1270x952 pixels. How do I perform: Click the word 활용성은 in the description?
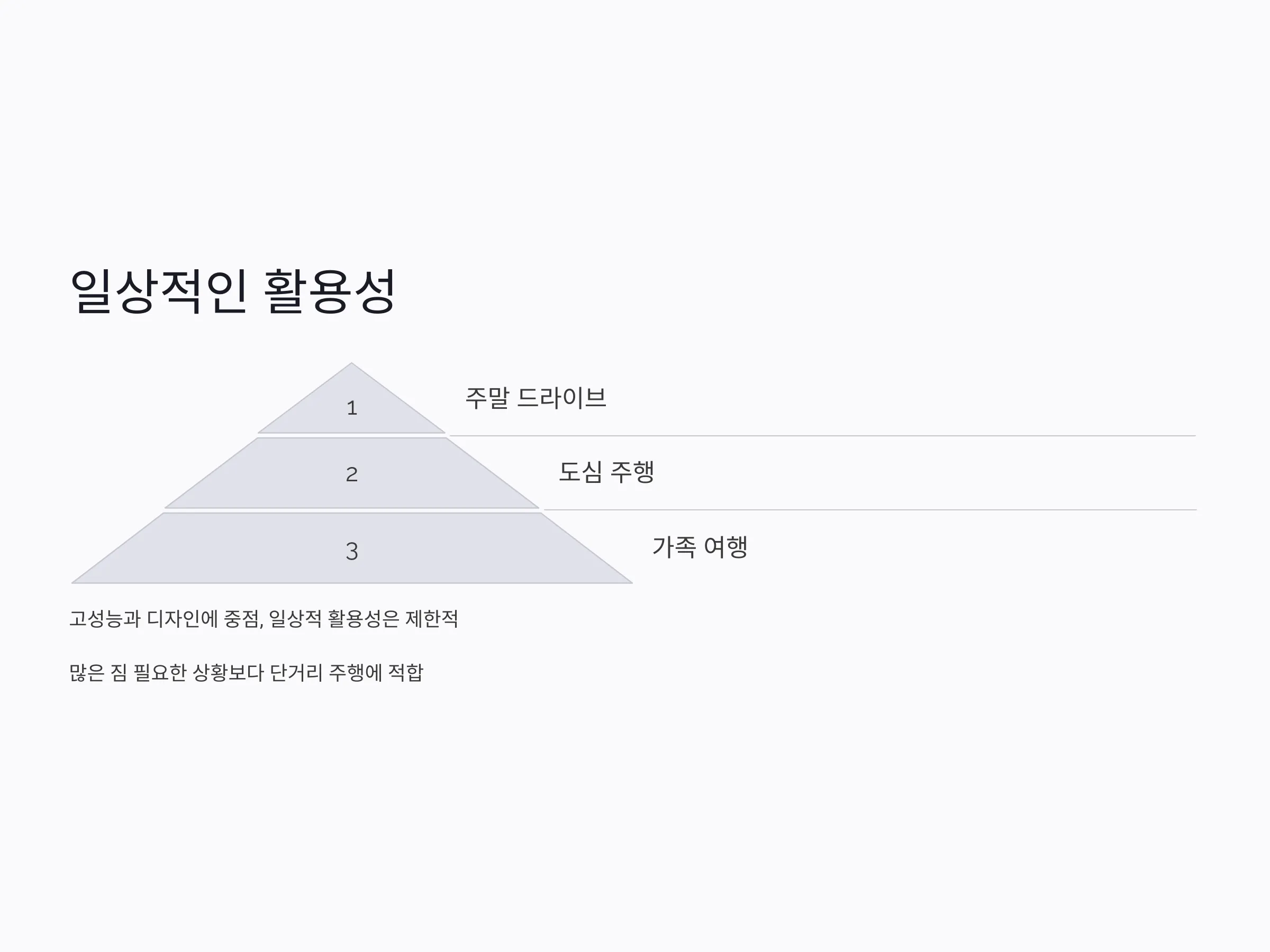[363, 619]
